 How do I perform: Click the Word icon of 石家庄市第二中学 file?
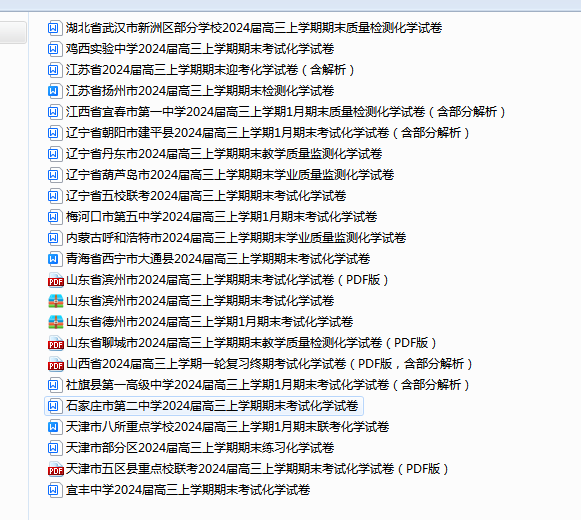54,406
